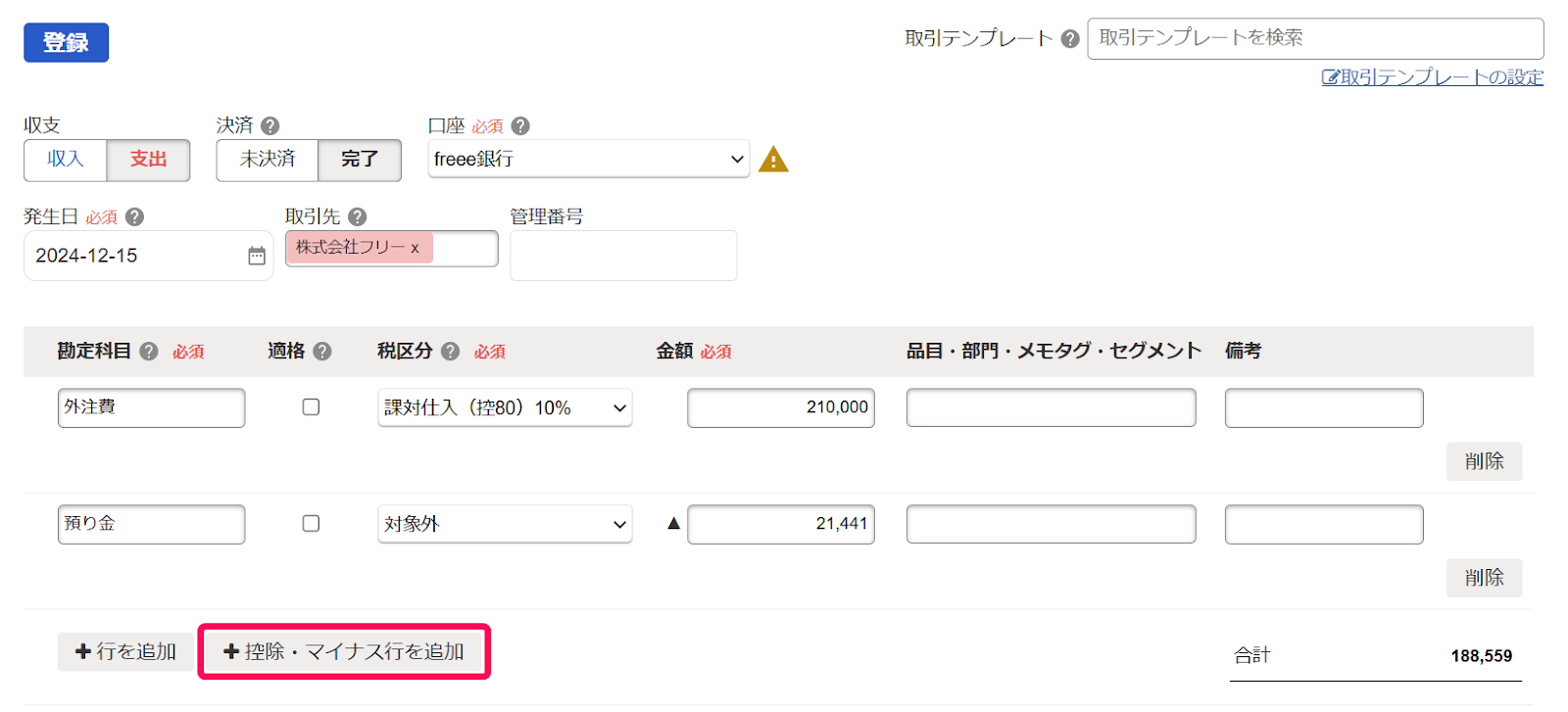The height and width of the screenshot is (712, 1568).
Task: Click 品目 tag field in 外注費 row
Action: [1051, 407]
